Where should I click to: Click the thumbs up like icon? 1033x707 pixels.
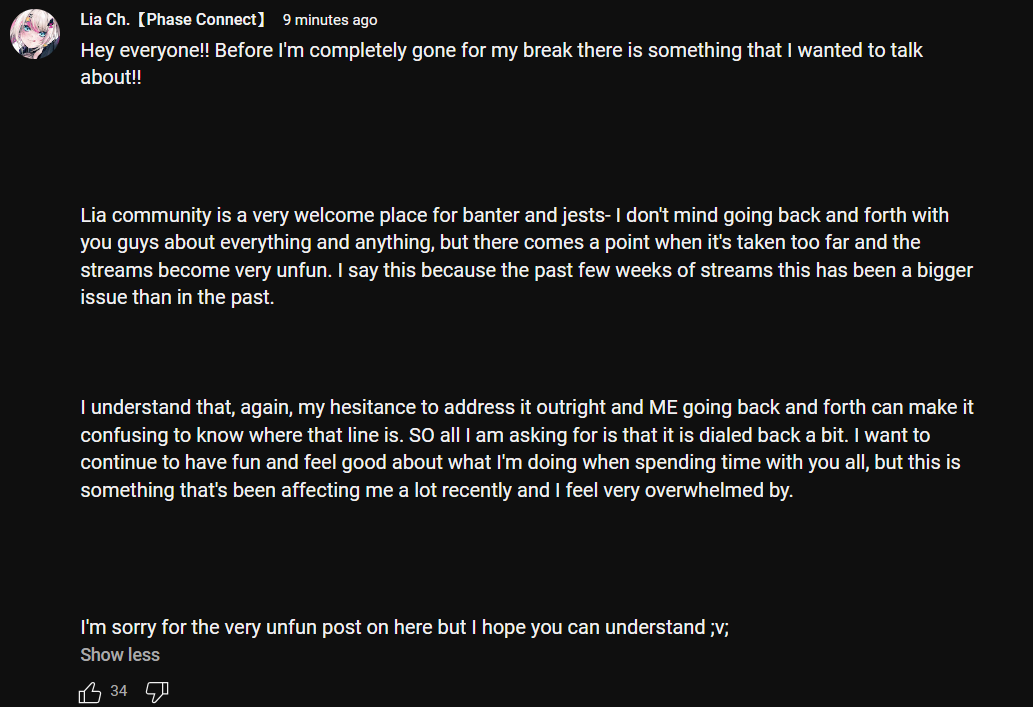click(x=90, y=691)
